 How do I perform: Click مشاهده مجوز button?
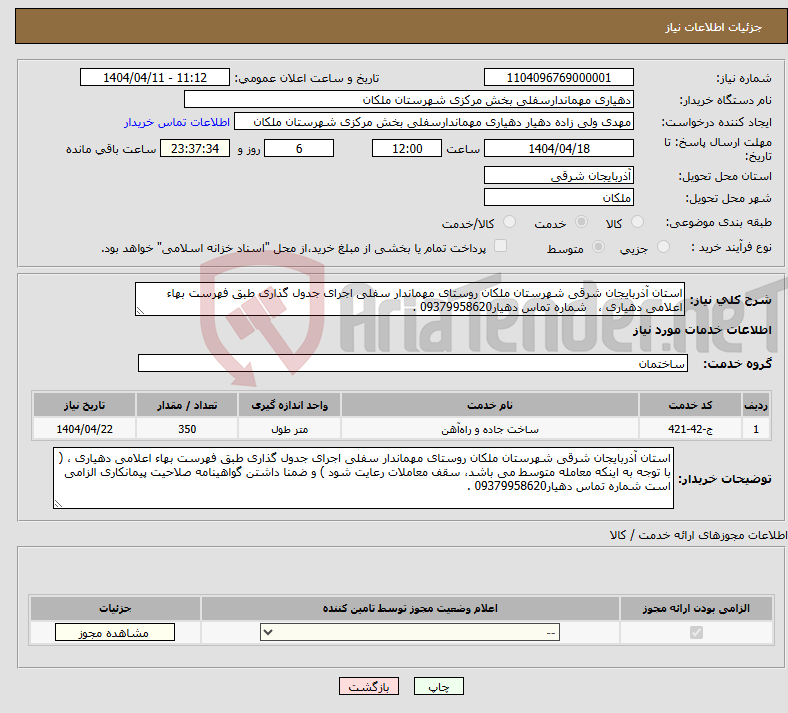[x=115, y=633]
